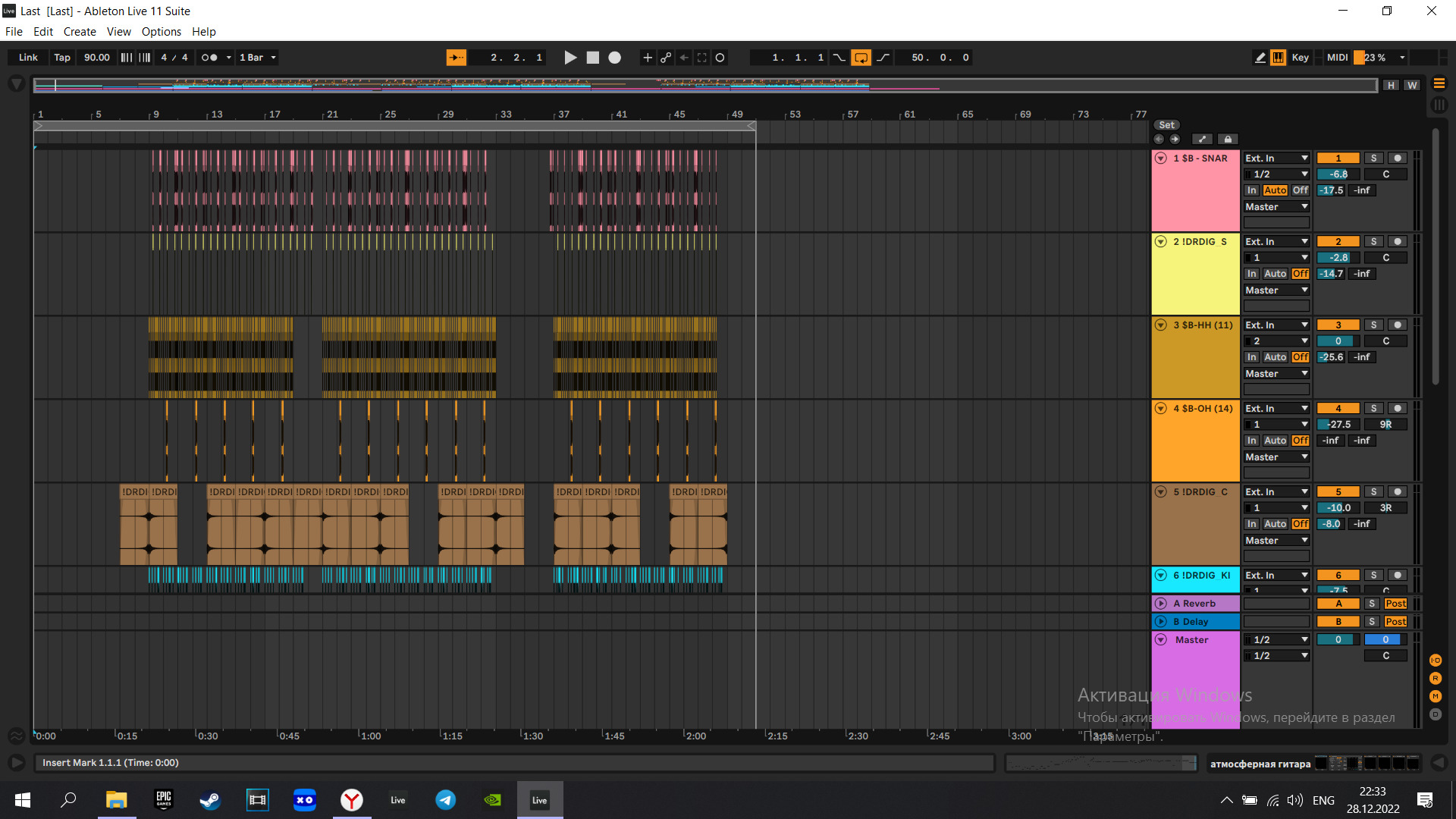Toggle Lock Envelopes padlock button
Screen dimensions: 1456x819
coord(1228,140)
